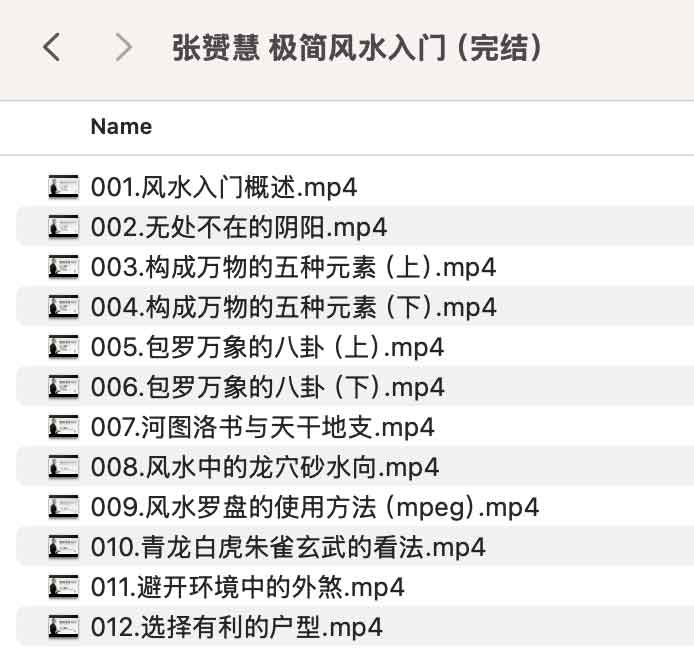Highlight the 008.风水中的龙穴砂水向.mp4 row
Image resolution: width=694 pixels, height=666 pixels.
tap(265, 467)
